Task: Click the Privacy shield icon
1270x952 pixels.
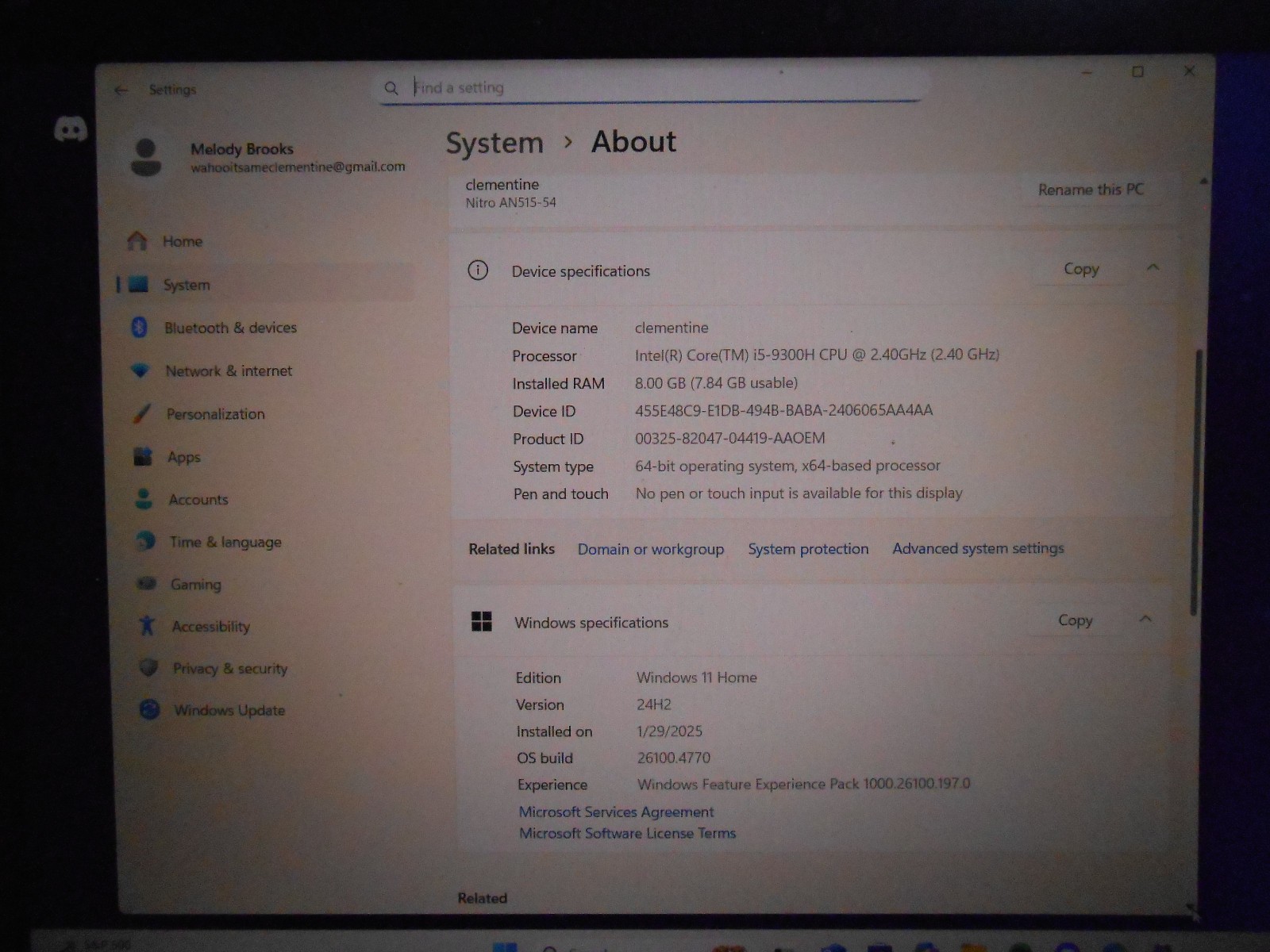Action: click(x=148, y=668)
